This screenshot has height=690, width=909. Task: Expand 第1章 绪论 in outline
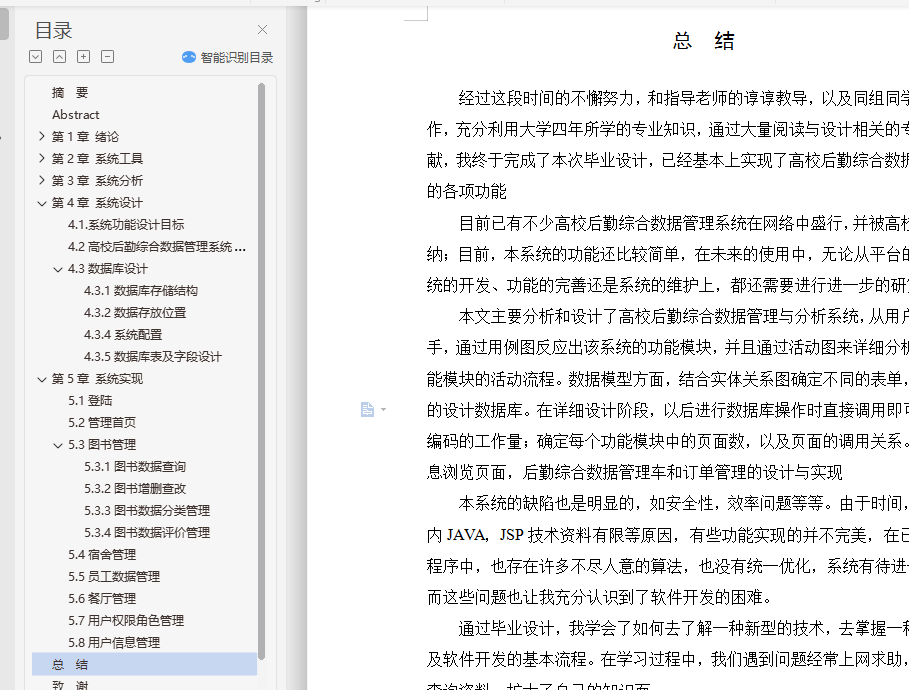pos(42,136)
